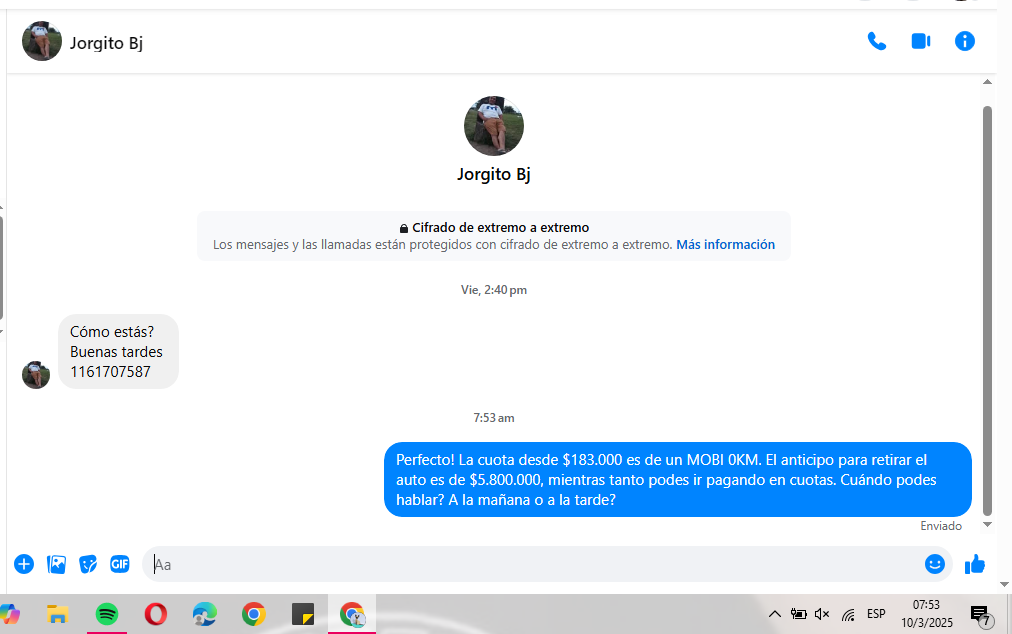Start a voice call with Jorgito Bj
Screen dimensions: 1012x634
tap(877, 42)
